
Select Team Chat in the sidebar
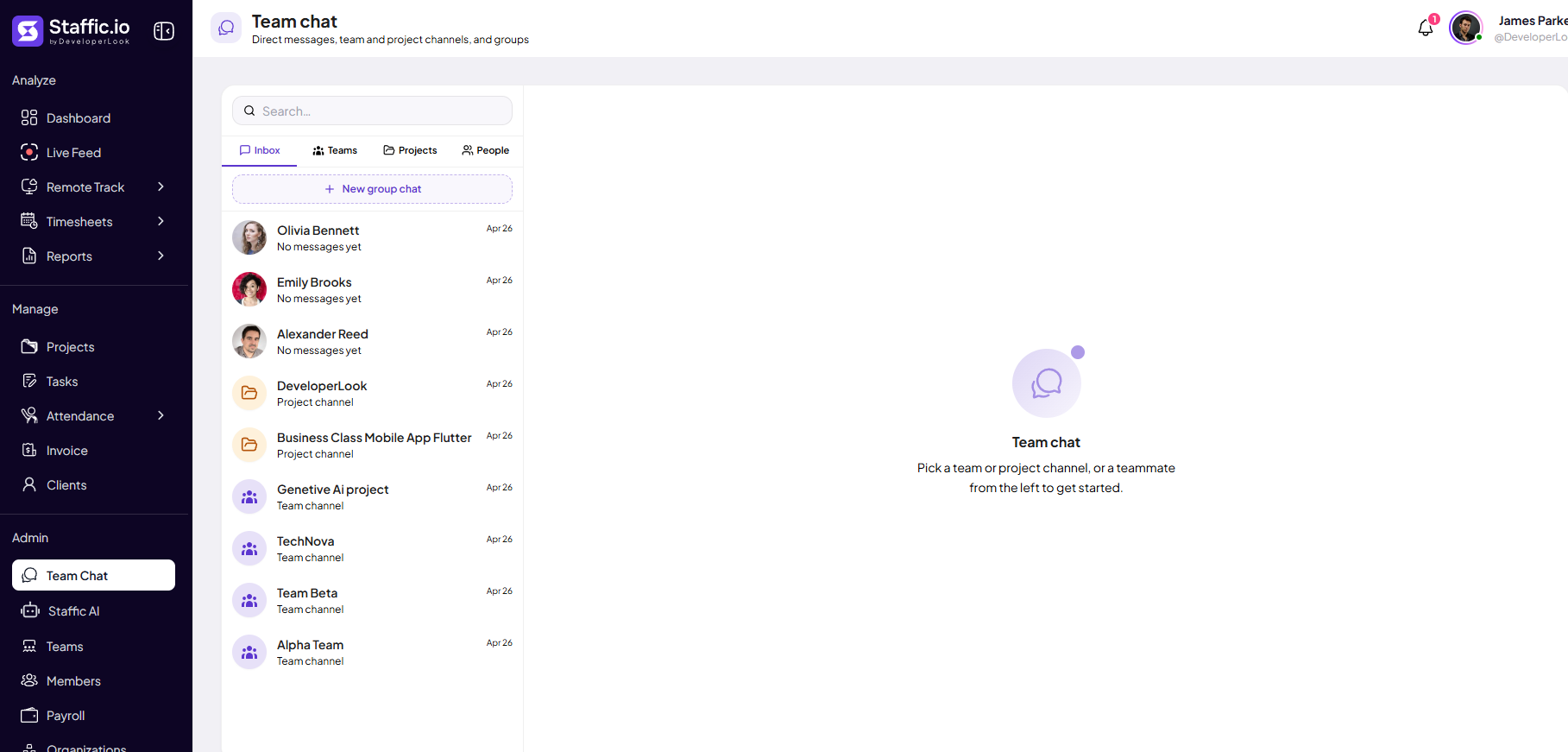point(93,575)
